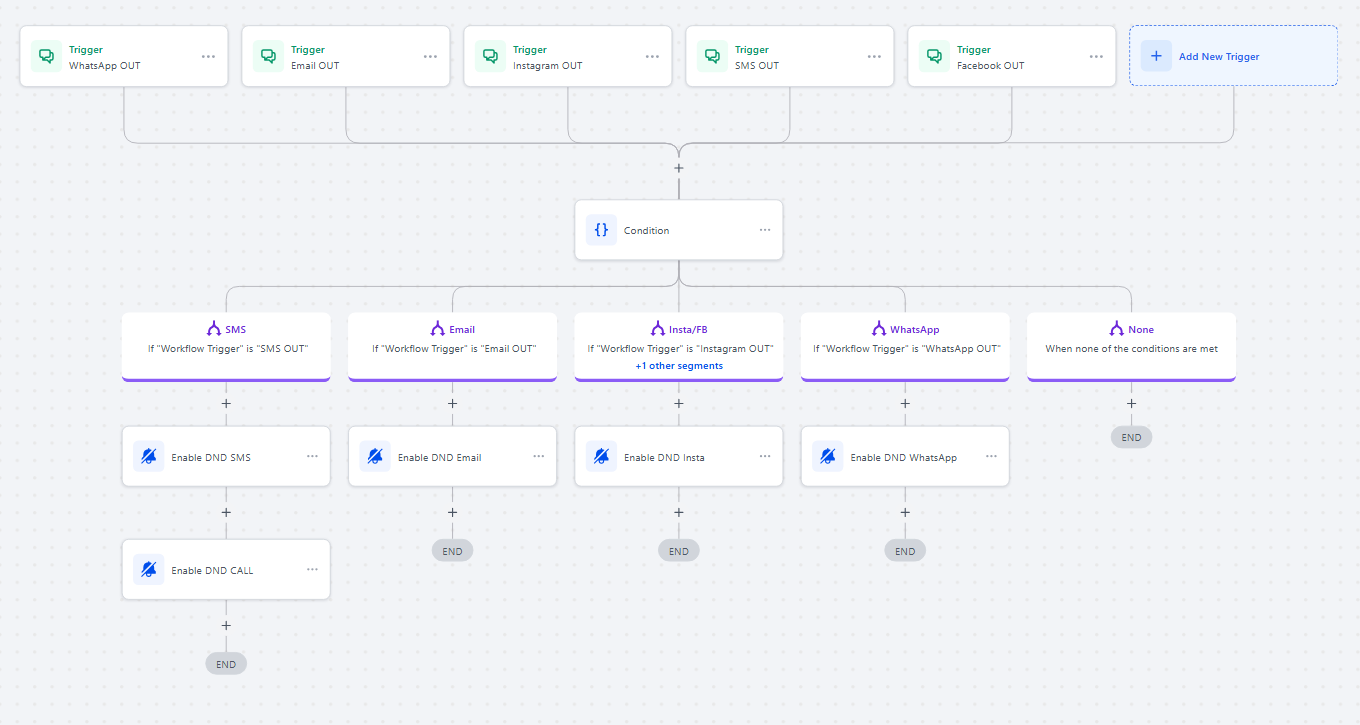Image resolution: width=1360 pixels, height=725 pixels.
Task: Open options menu for Enable DND CALL
Action: pyautogui.click(x=312, y=569)
